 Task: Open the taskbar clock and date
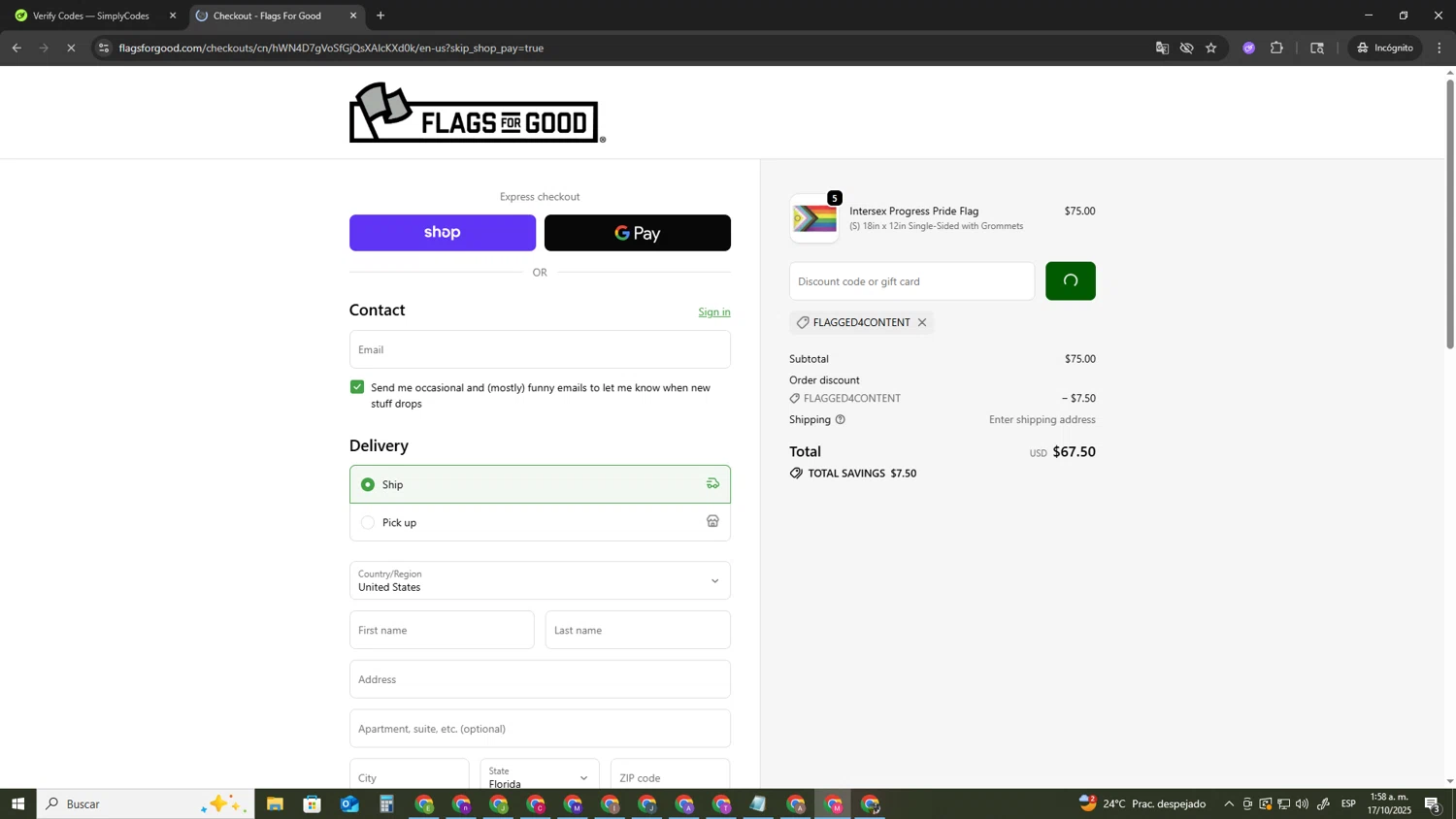(x=1389, y=803)
